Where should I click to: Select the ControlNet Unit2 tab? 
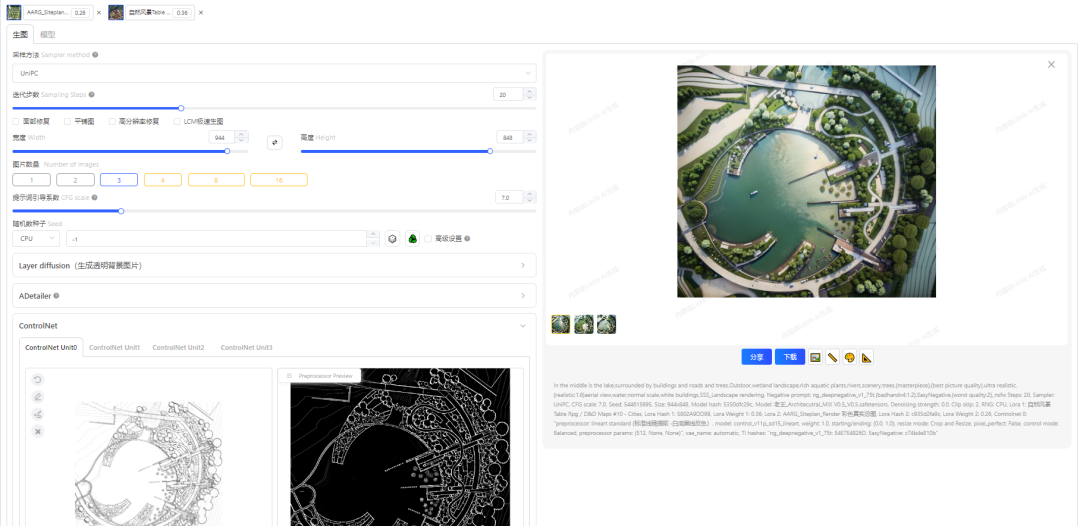(x=178, y=348)
